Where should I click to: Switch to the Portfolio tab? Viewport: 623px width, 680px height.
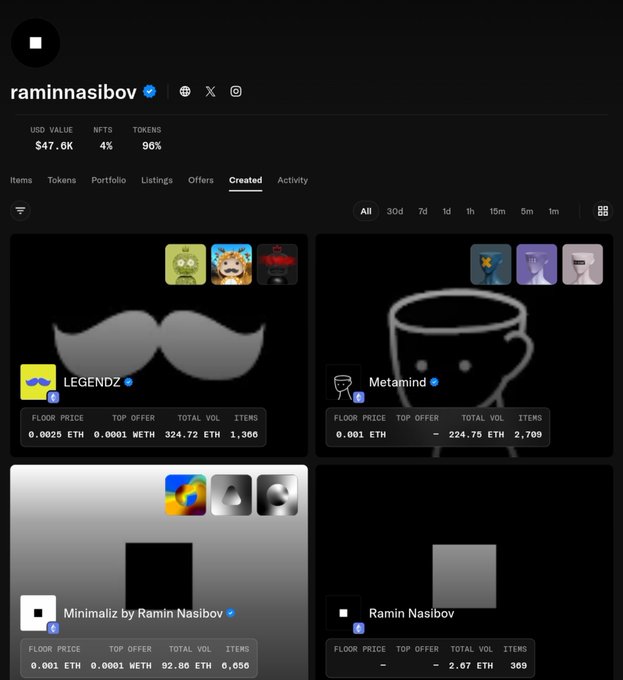pyautogui.click(x=108, y=180)
